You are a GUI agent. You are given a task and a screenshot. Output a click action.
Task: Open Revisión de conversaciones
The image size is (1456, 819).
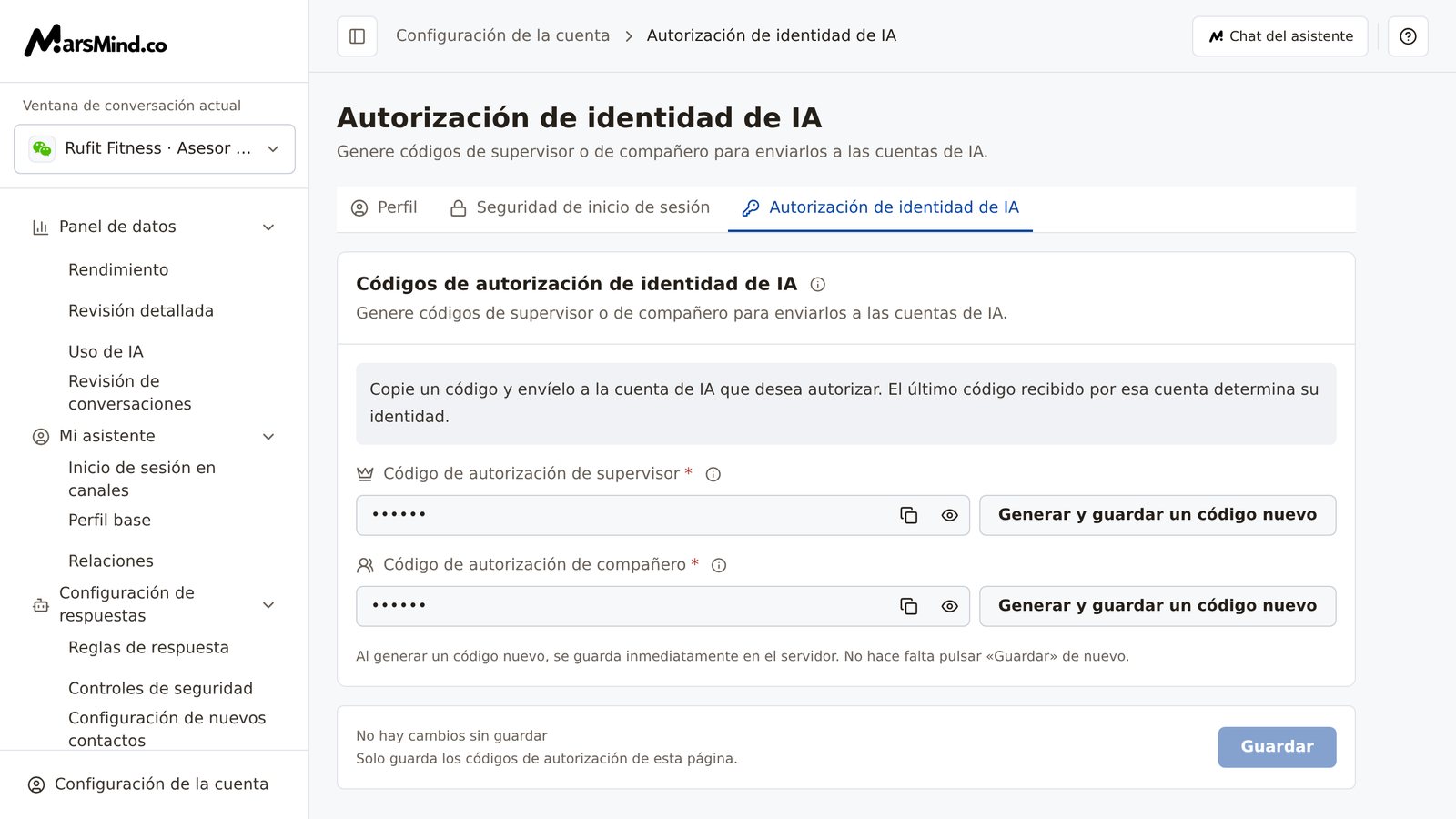(130, 393)
